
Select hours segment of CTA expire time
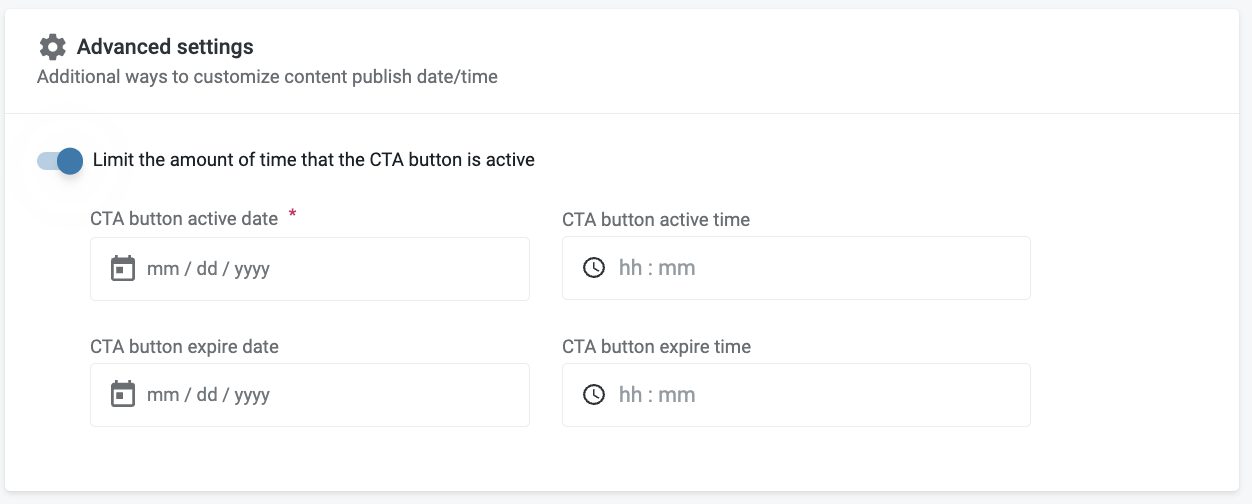pos(630,394)
